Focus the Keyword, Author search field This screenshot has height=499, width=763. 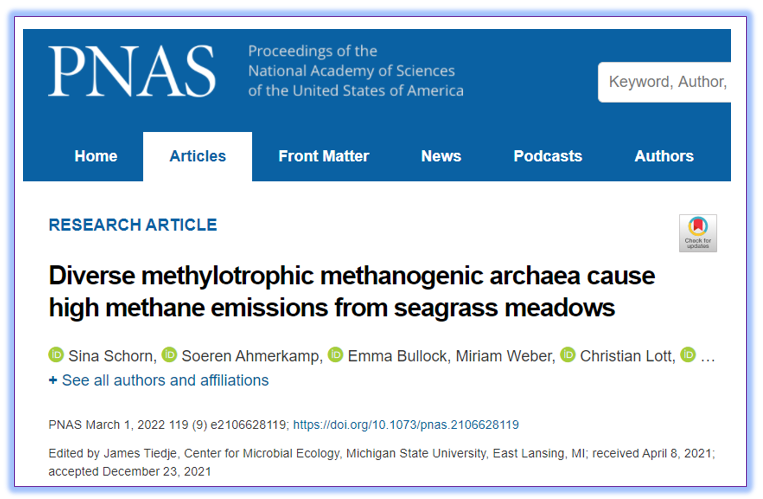click(664, 82)
